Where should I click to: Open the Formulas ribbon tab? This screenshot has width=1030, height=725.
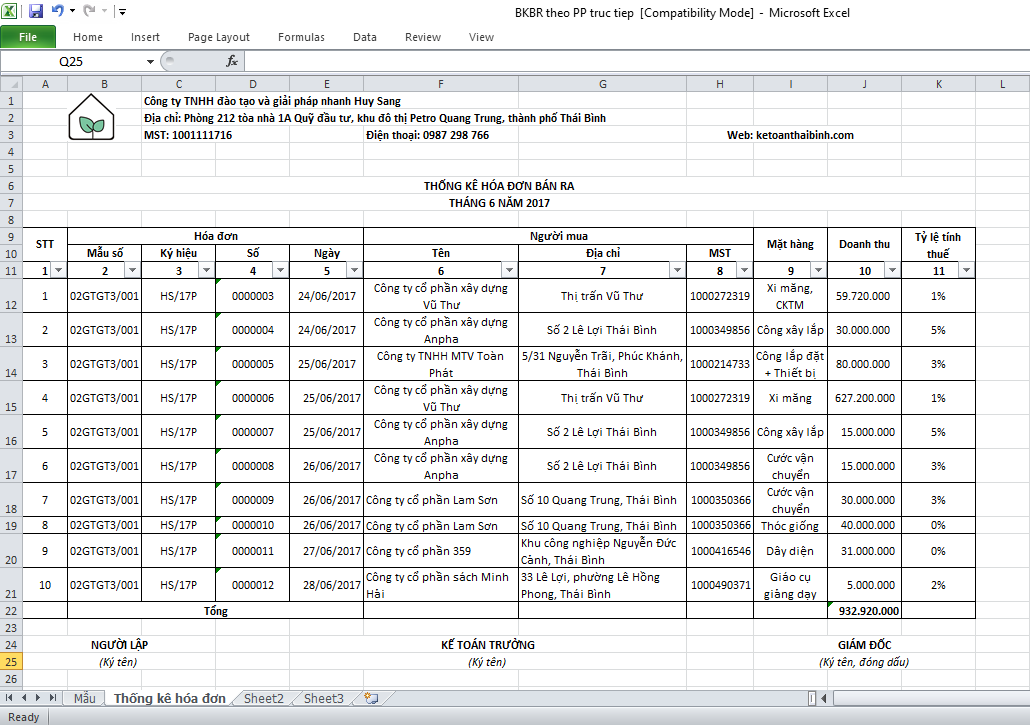point(301,37)
